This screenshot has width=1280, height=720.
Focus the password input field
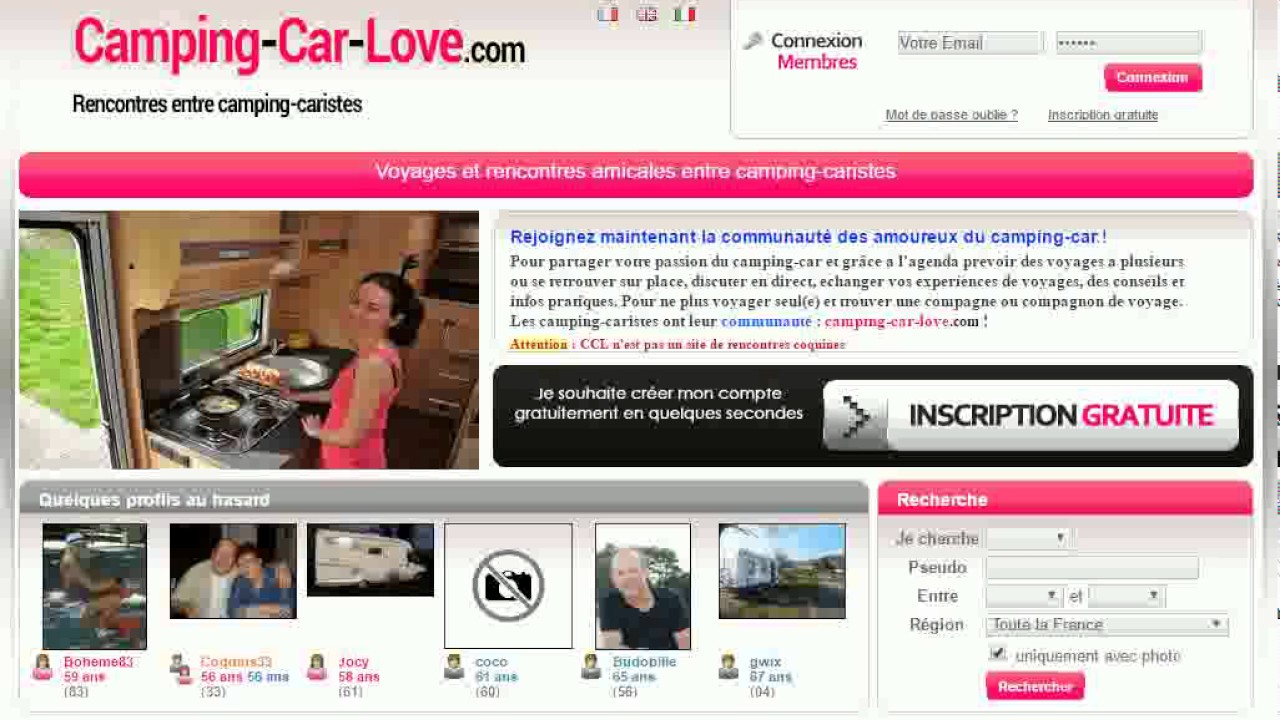(x=1129, y=43)
